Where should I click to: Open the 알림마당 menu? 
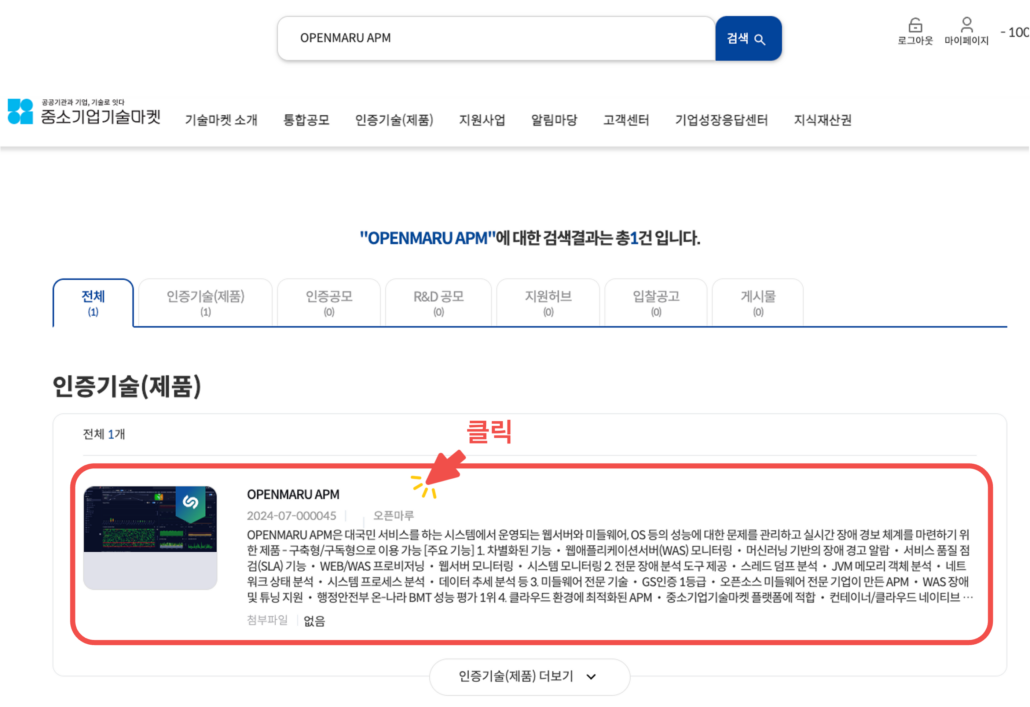click(553, 118)
